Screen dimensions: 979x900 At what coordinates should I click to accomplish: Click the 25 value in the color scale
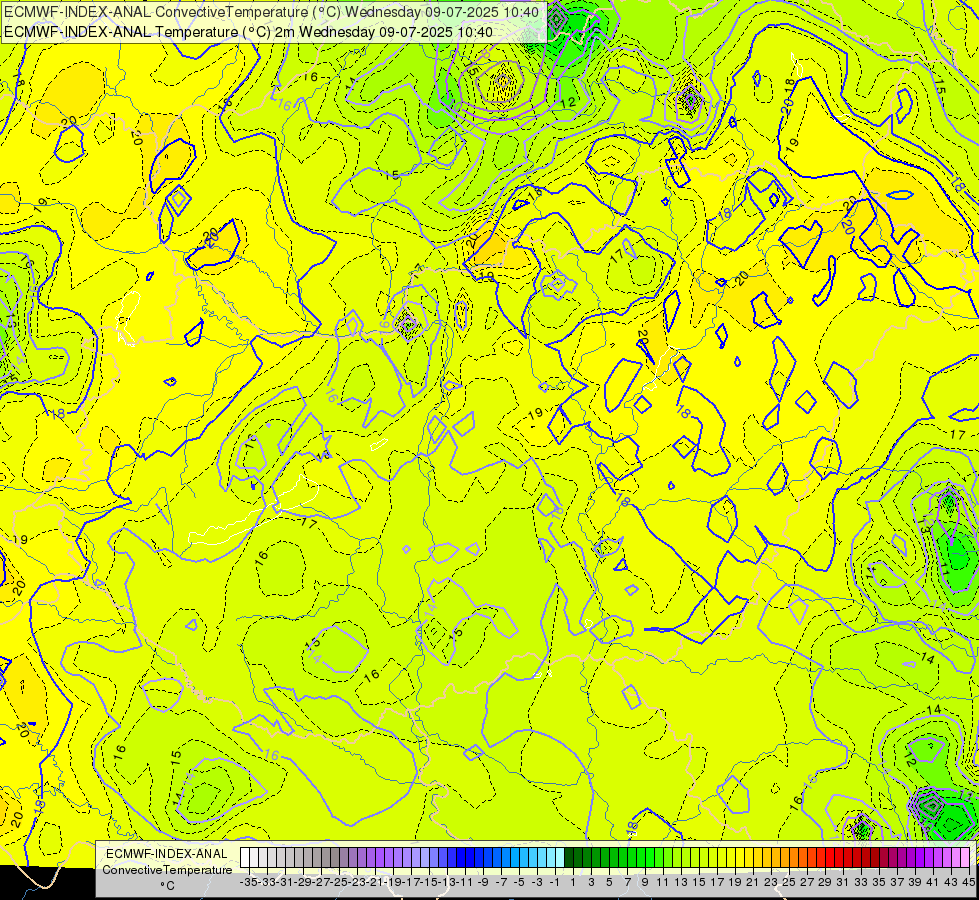(x=789, y=882)
